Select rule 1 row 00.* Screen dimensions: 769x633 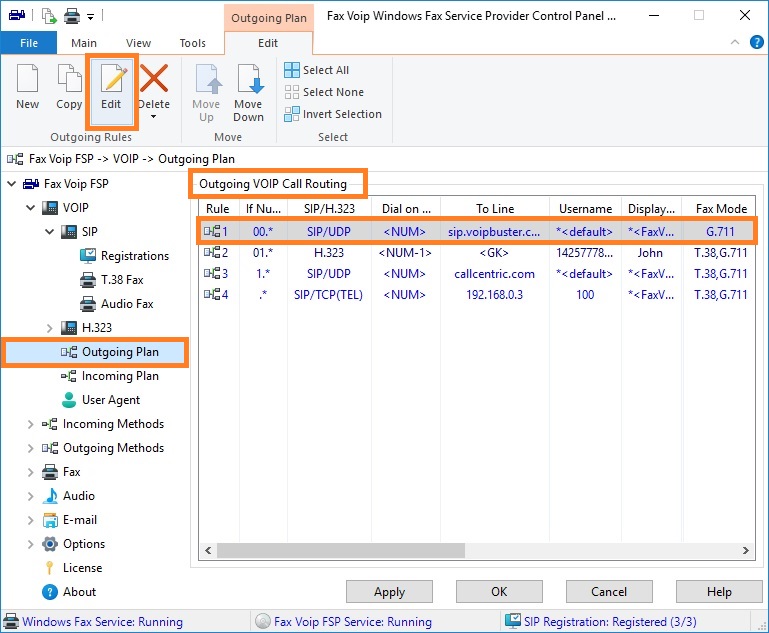click(477, 231)
